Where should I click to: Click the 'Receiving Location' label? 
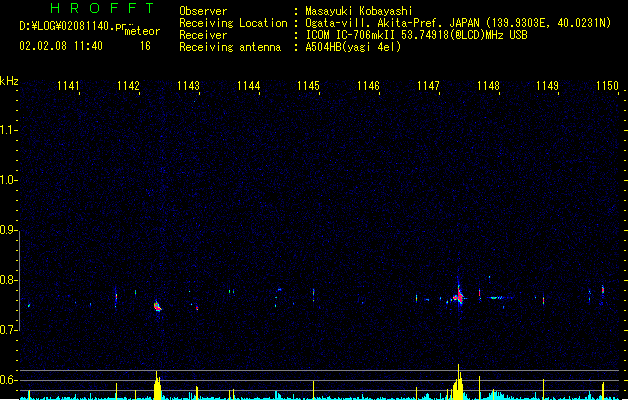coord(233,23)
